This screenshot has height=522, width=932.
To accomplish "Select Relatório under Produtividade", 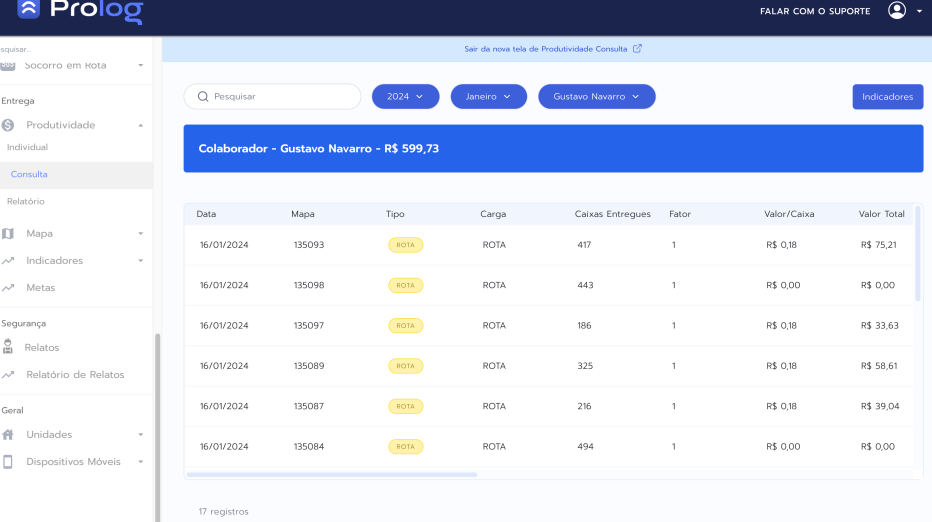I will [26, 201].
